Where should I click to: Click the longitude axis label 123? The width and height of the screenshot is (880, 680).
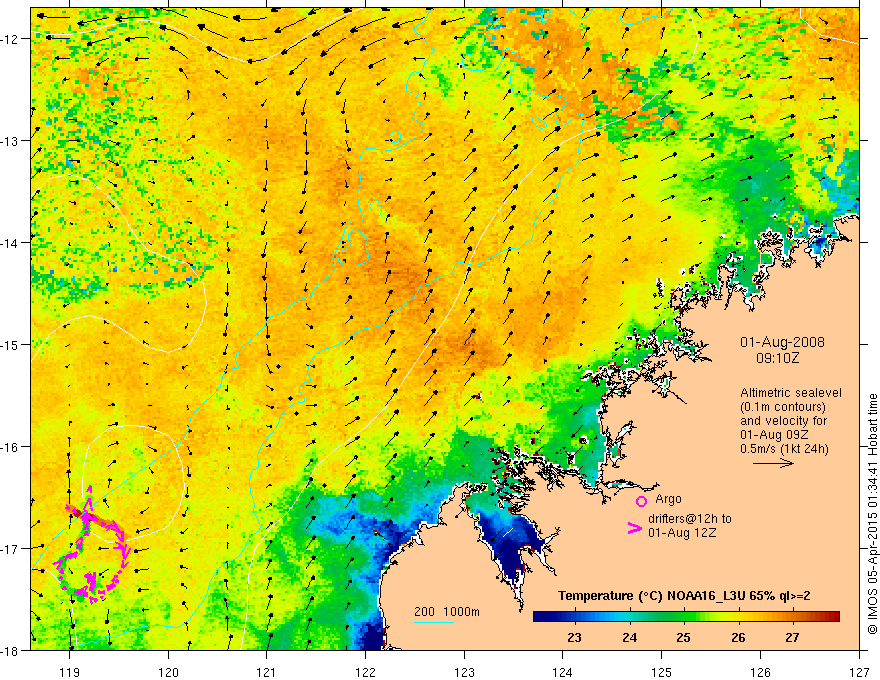tap(464, 672)
